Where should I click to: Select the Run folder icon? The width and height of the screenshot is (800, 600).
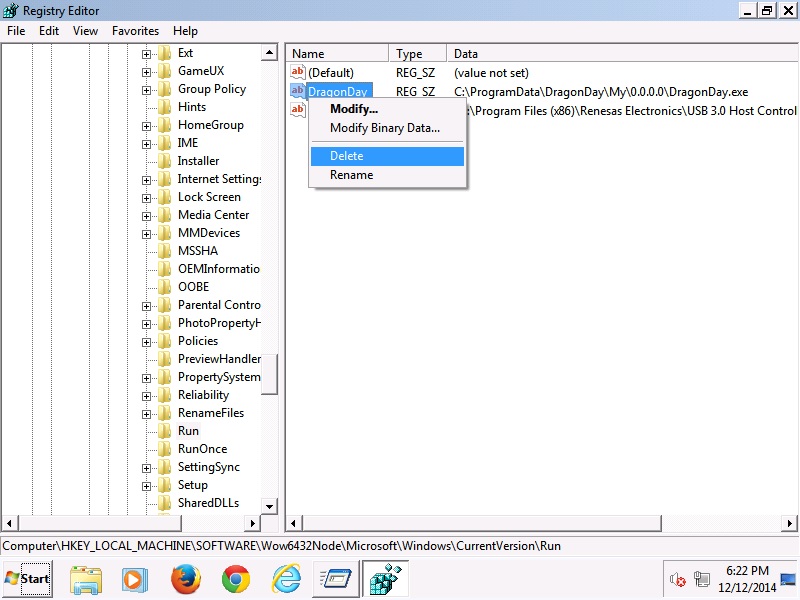point(165,431)
